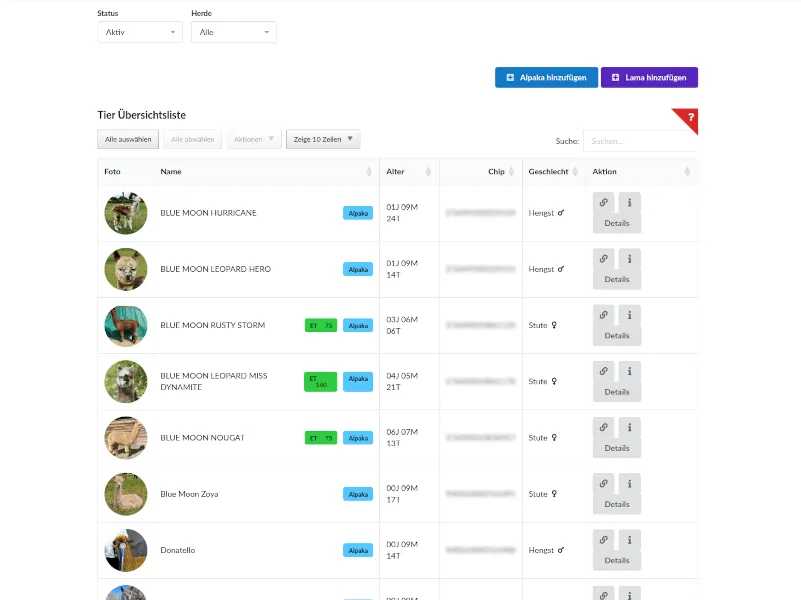
Task: Expand the Zeige 10 Zeilen dropdown
Action: coord(323,140)
